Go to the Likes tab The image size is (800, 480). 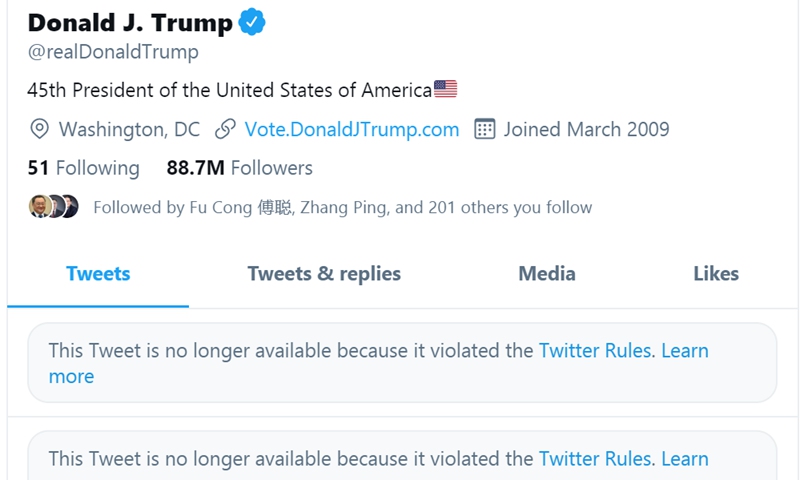click(x=716, y=273)
